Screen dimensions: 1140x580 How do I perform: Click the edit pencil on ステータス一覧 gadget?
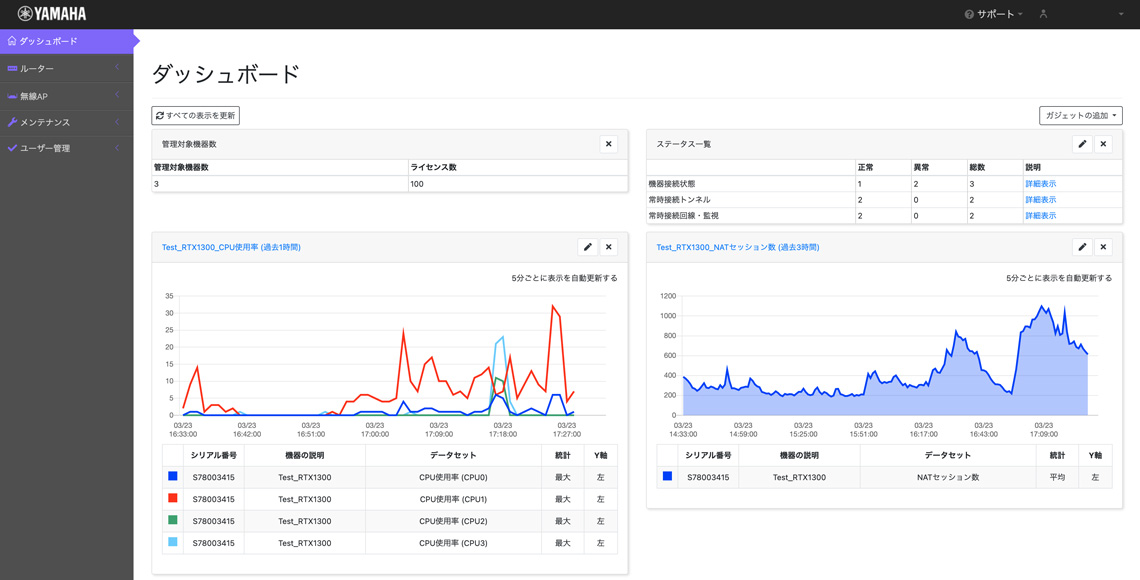[1081, 144]
